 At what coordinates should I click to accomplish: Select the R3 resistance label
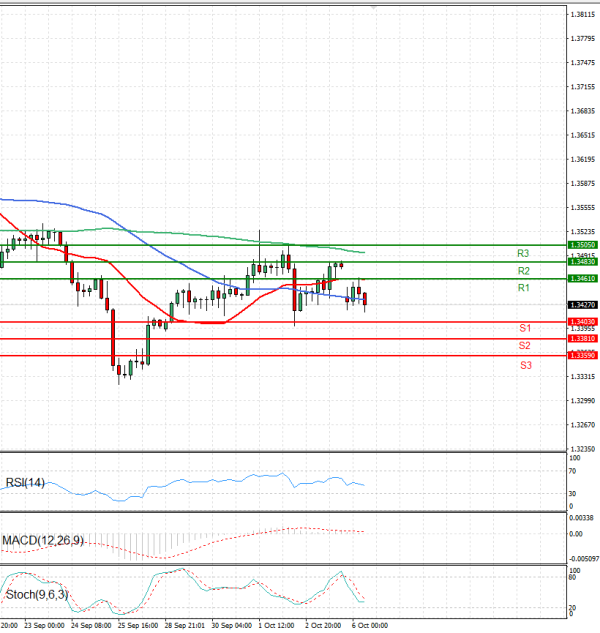[x=523, y=254]
